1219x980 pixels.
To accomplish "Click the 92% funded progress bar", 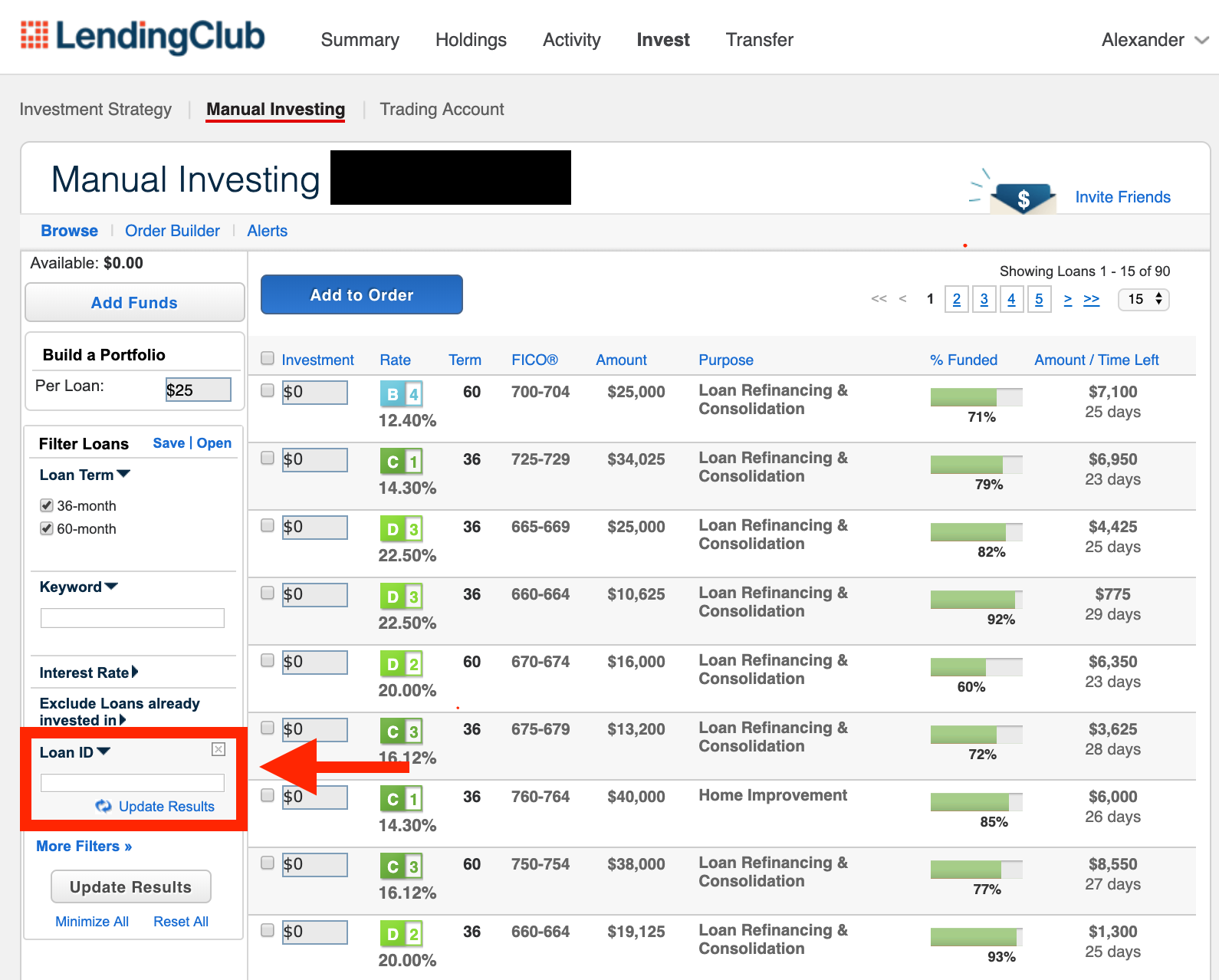I will point(977,600).
